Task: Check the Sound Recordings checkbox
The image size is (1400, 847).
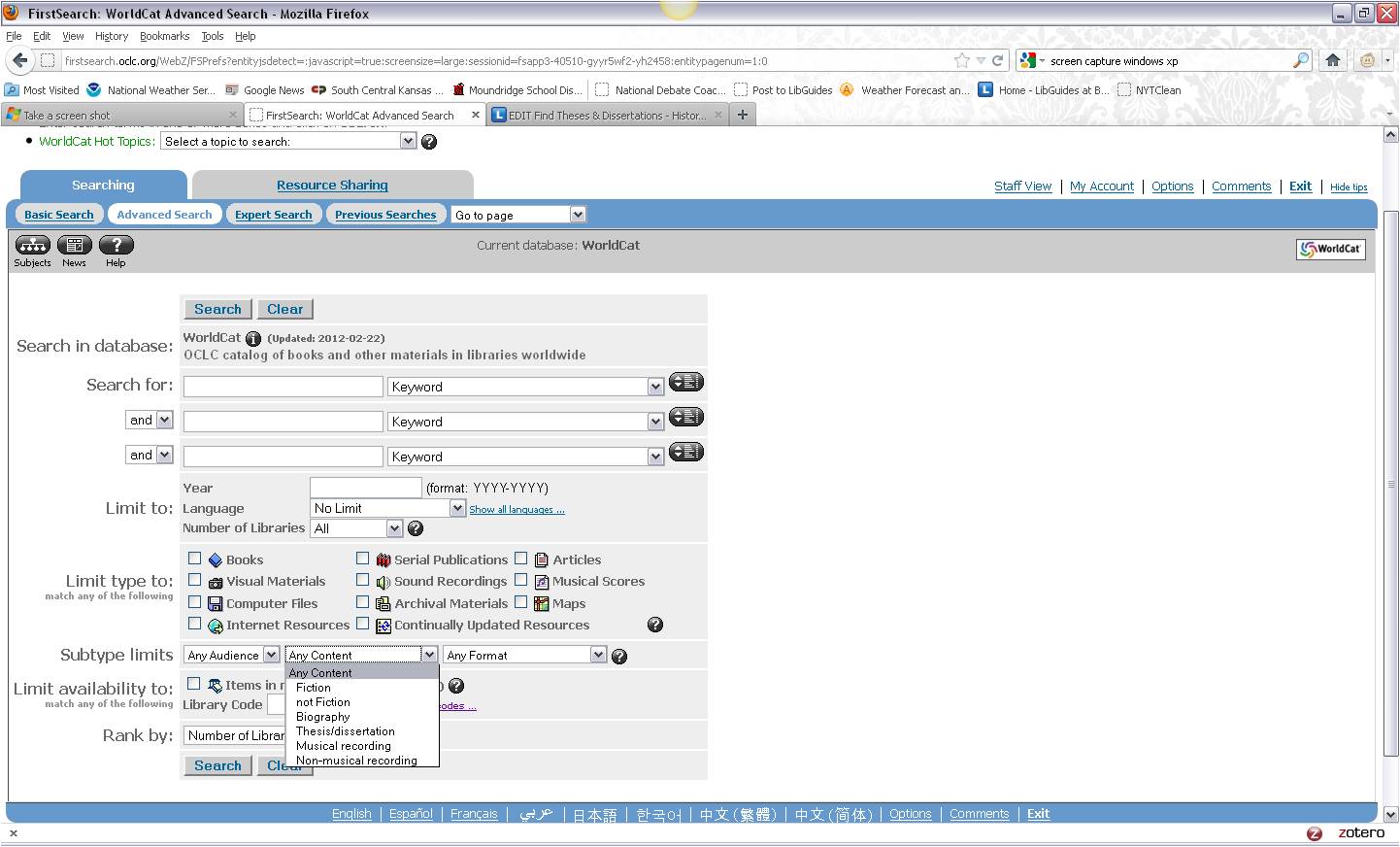Action: [x=362, y=580]
